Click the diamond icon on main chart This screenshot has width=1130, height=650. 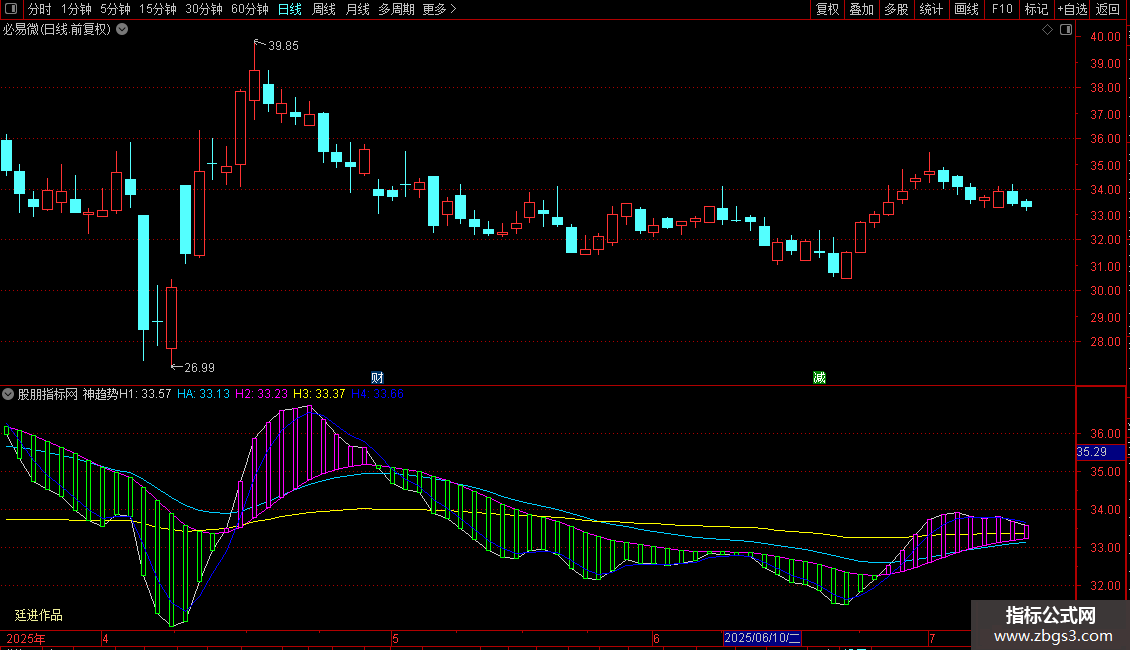tap(1047, 30)
